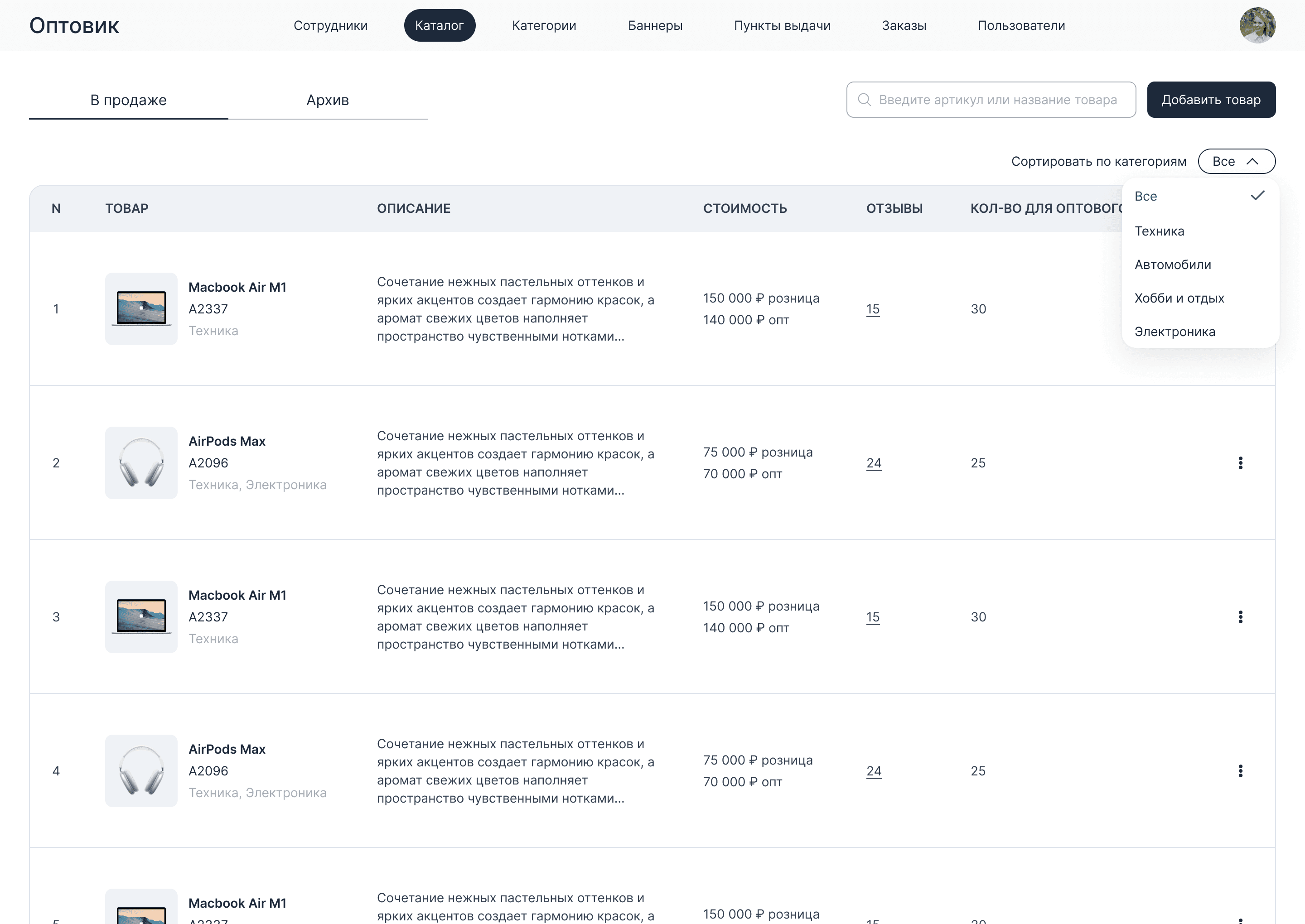Choose Техника in the category dropdown
The height and width of the screenshot is (924, 1305).
[x=1200, y=231]
